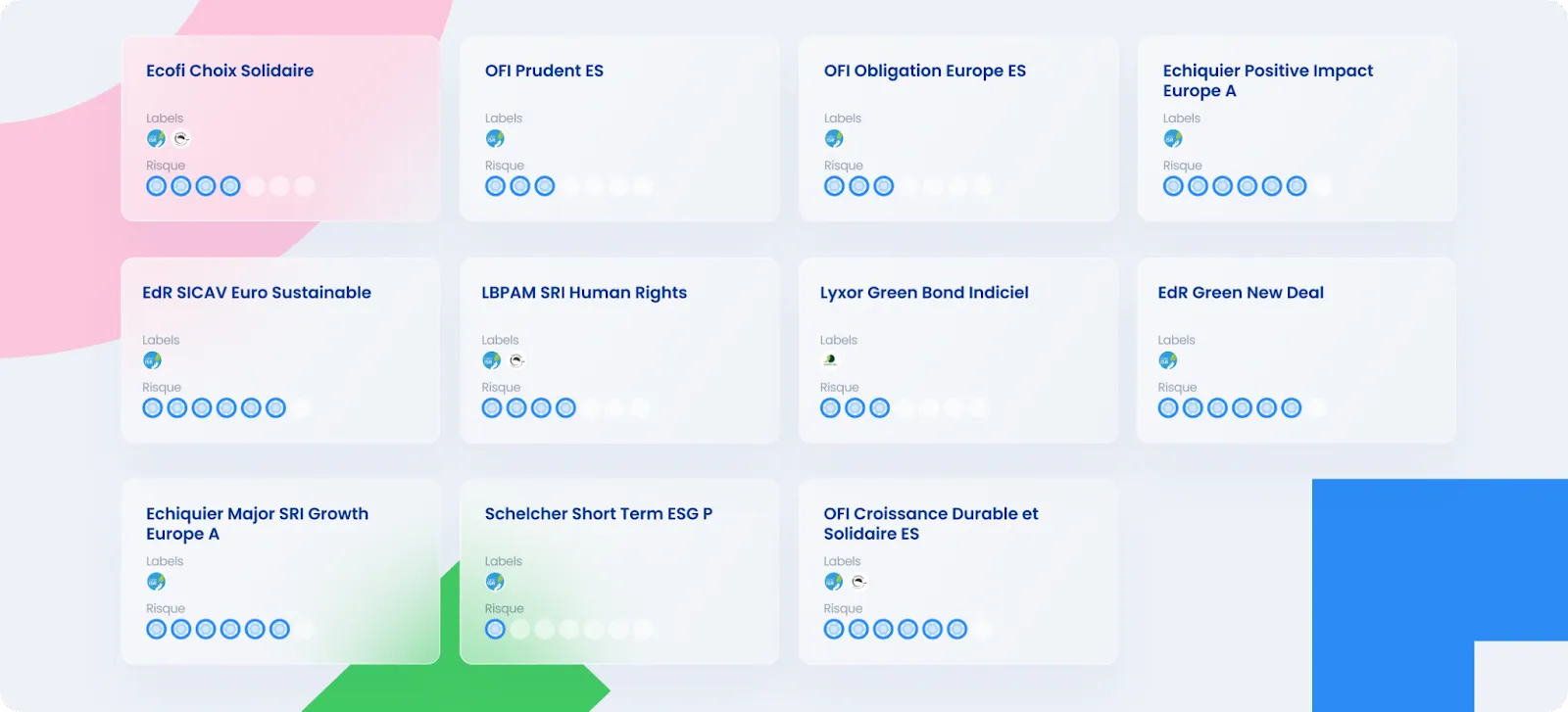Click the ISR label icon on EdR SICAV Euro Sustainable
1568x712 pixels.
152,359
